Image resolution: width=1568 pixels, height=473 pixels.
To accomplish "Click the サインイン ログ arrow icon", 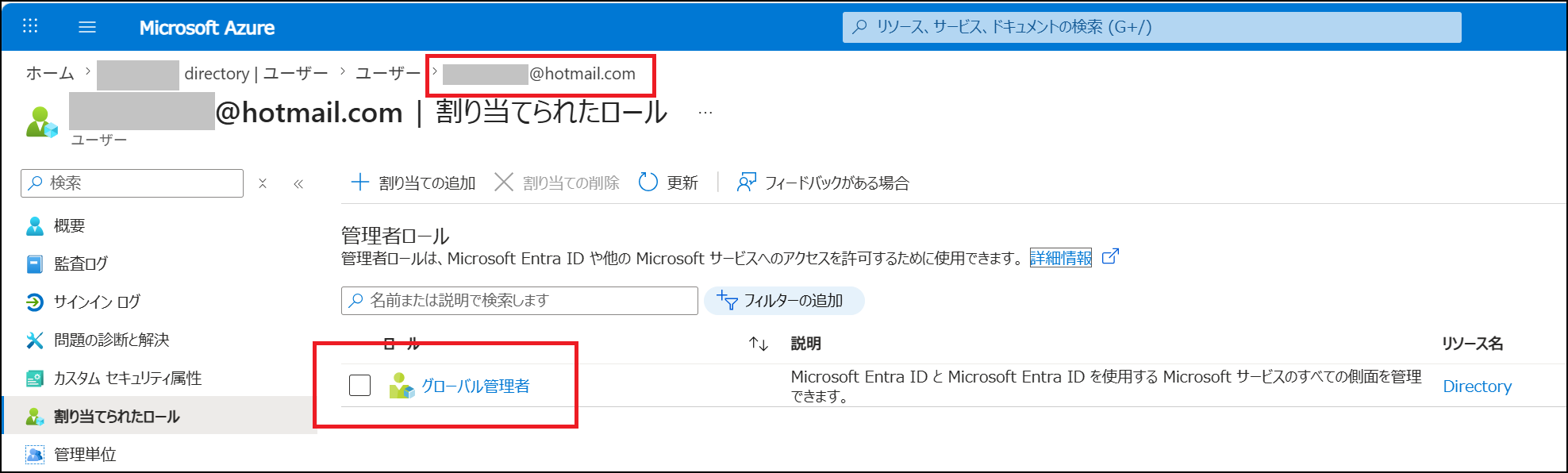I will coord(35,302).
